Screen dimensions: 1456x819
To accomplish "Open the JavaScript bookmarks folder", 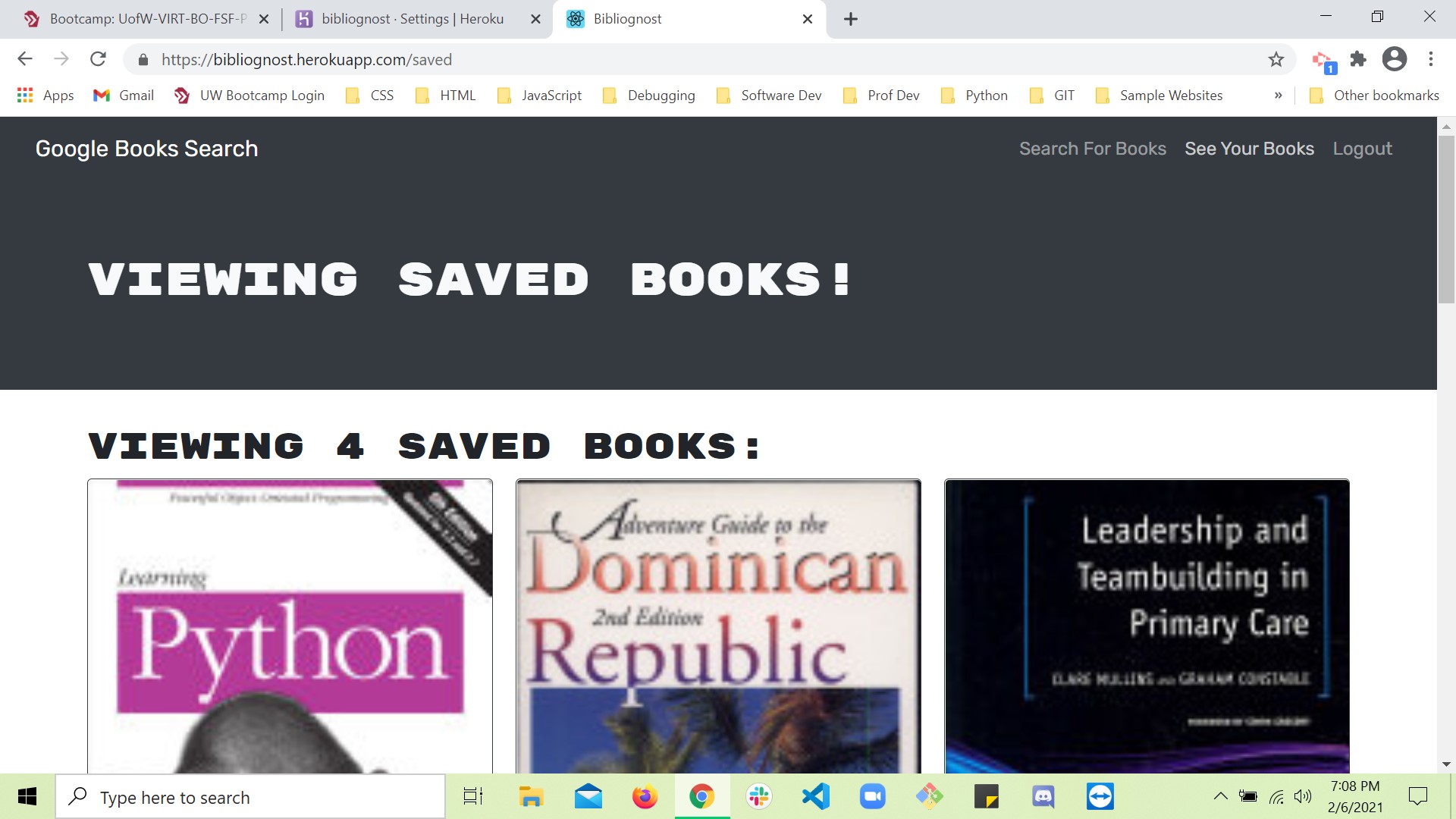I will 539,96.
